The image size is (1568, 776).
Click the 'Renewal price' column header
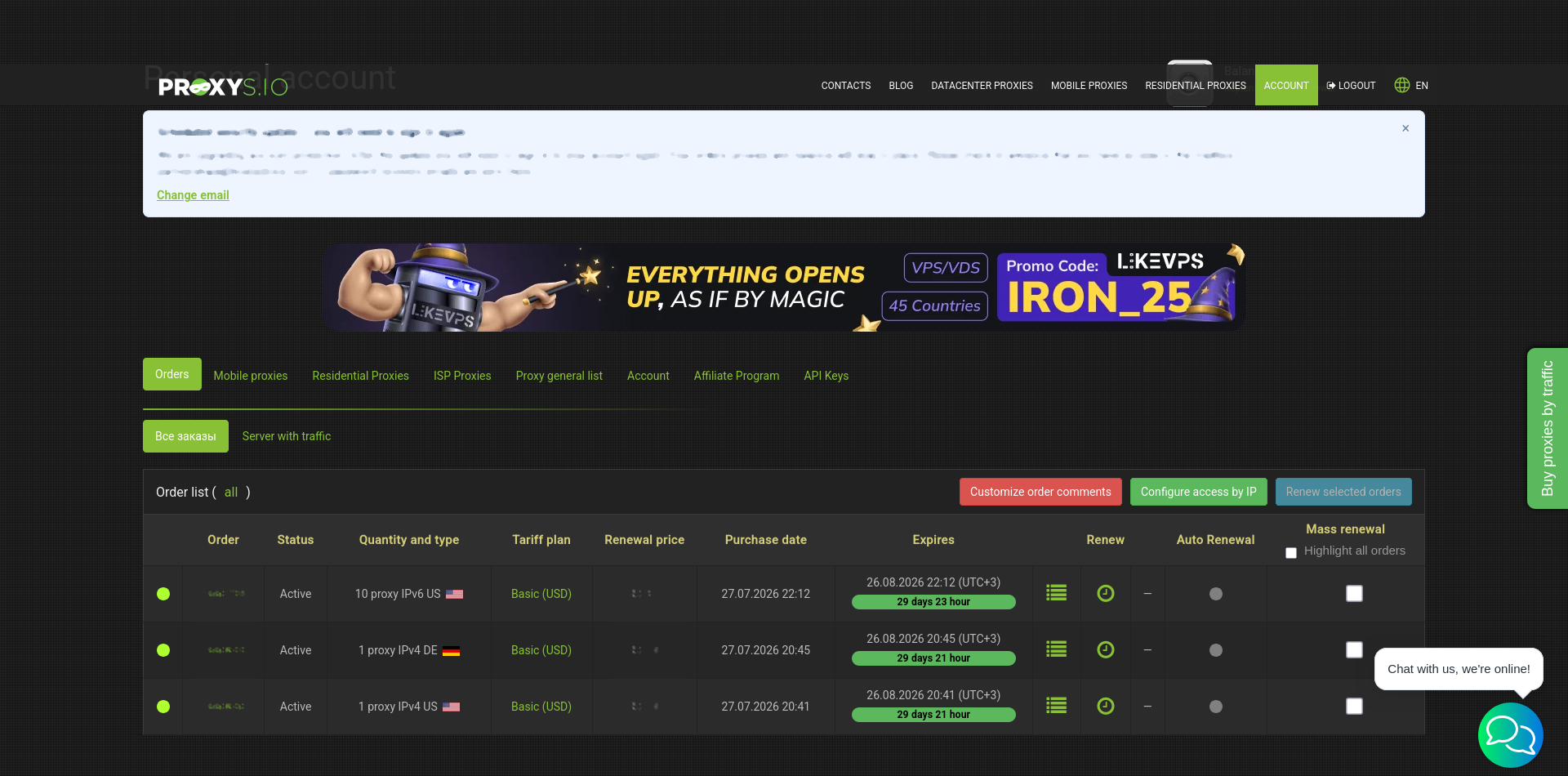tap(644, 540)
